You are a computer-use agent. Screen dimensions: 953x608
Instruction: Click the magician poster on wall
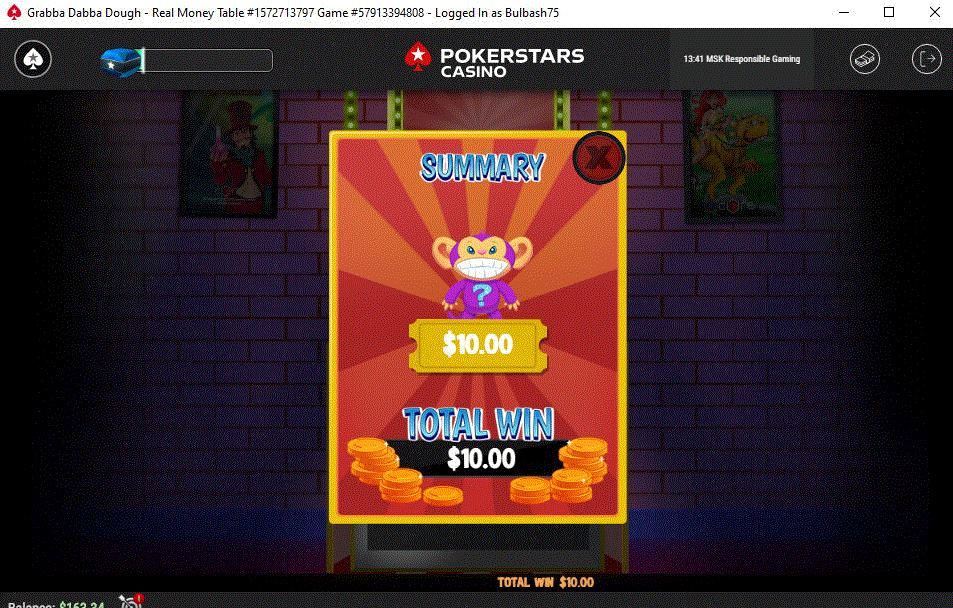coord(230,154)
